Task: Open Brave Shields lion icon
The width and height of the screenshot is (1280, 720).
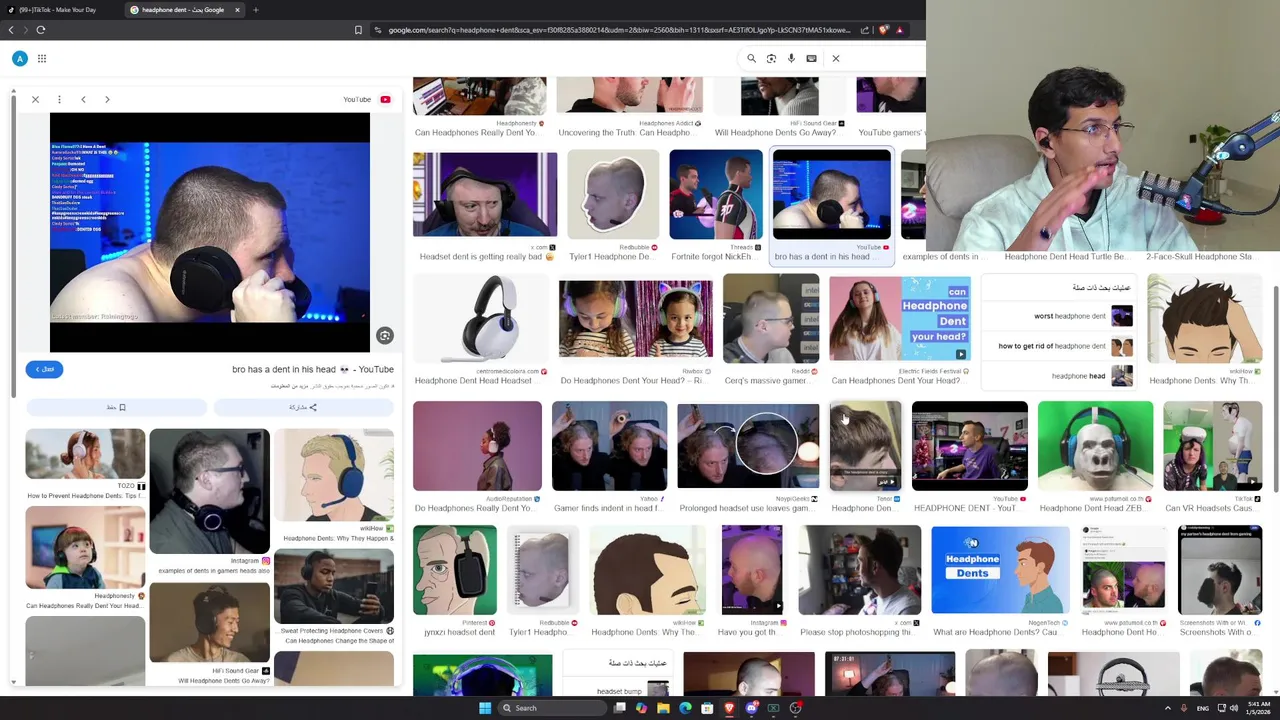Action: point(882,30)
